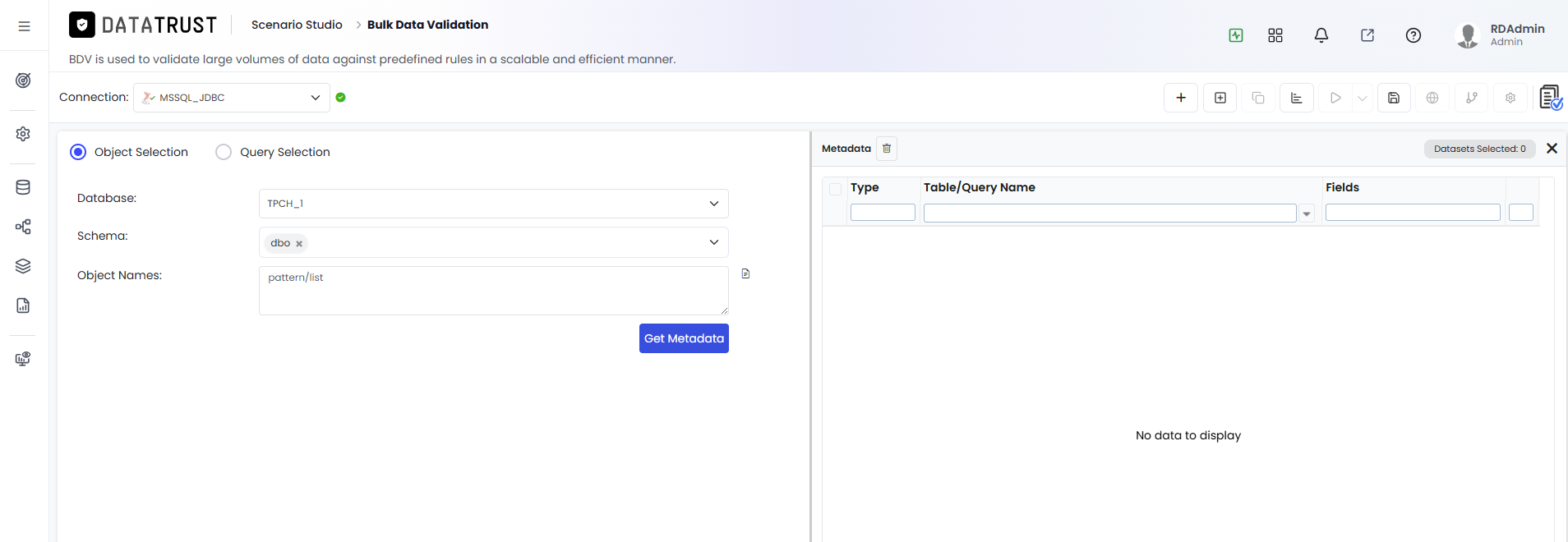Open the apps grid icon
1568x542 pixels.
click(1275, 35)
